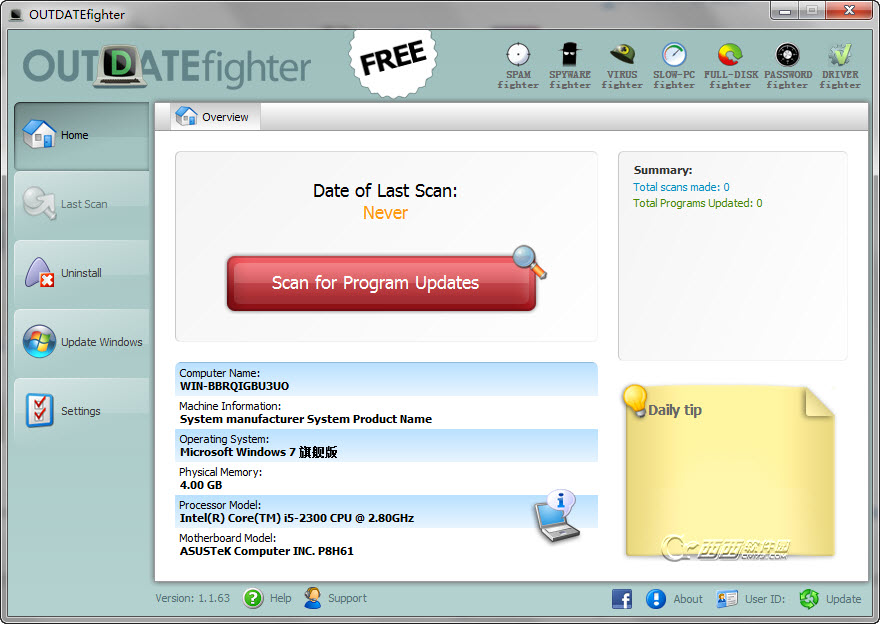Click 'Version: 1.1.63' text
The image size is (880, 624).
pos(192,598)
